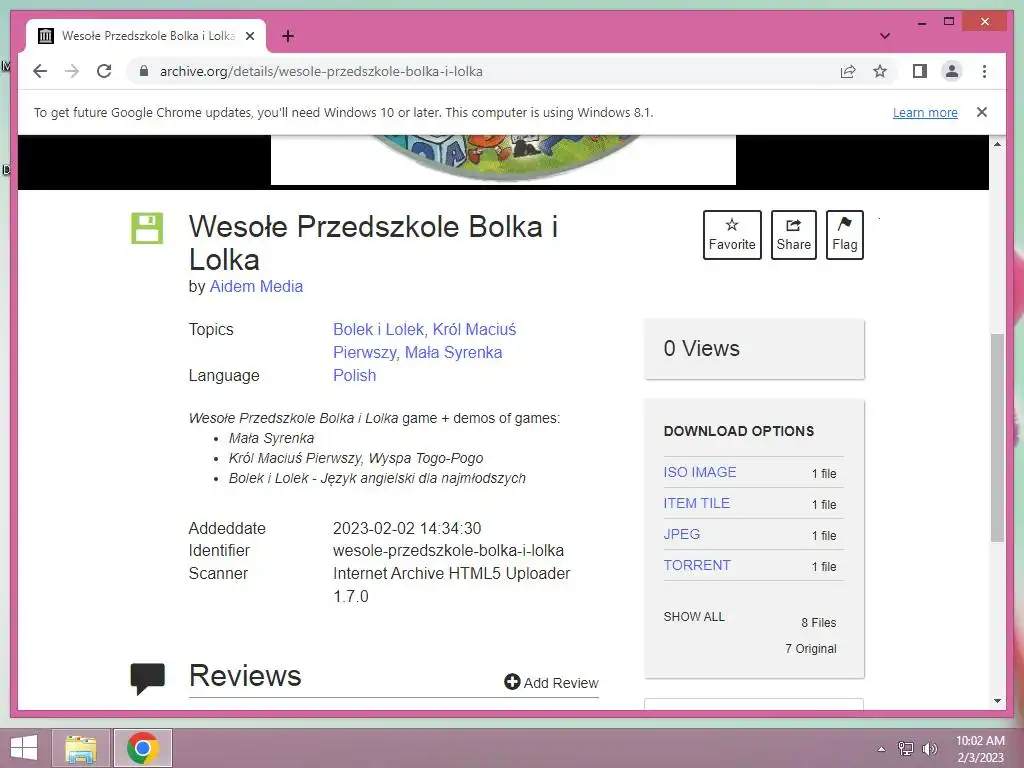Open the Chrome side panel icon
Screen dimensions: 1024x768
tap(920, 71)
